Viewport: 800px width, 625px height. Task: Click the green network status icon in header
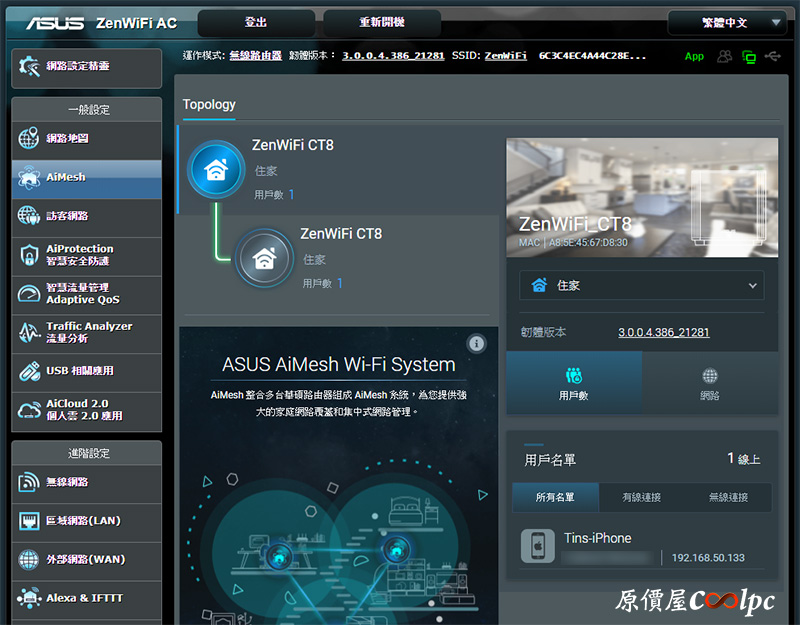click(749, 57)
